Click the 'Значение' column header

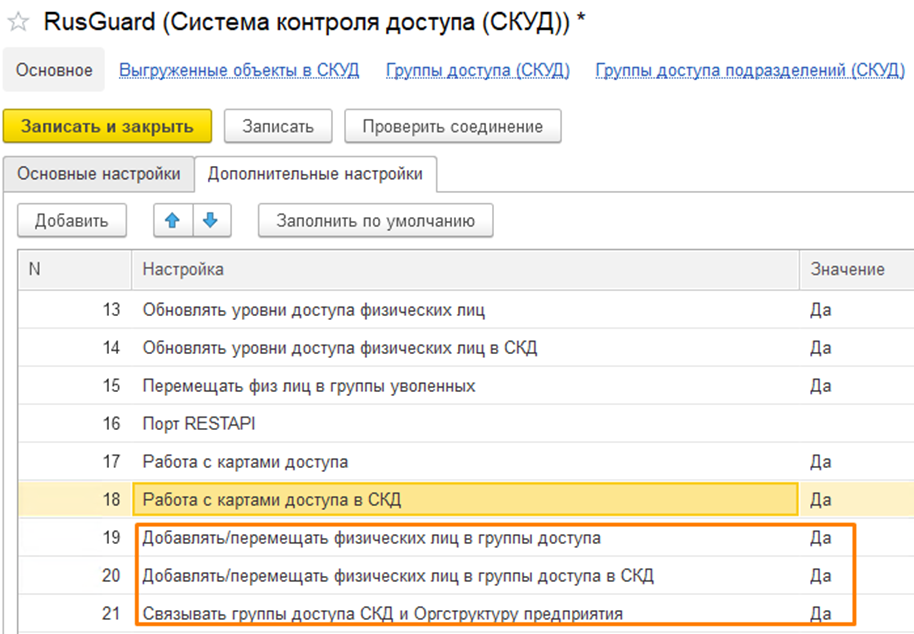pyautogui.click(x=847, y=270)
